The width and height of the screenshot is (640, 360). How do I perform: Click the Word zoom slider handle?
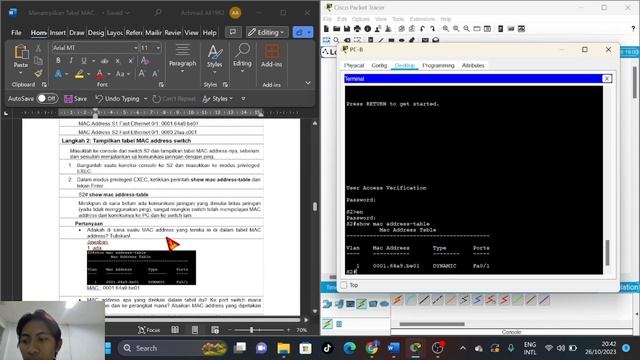(x=251, y=330)
